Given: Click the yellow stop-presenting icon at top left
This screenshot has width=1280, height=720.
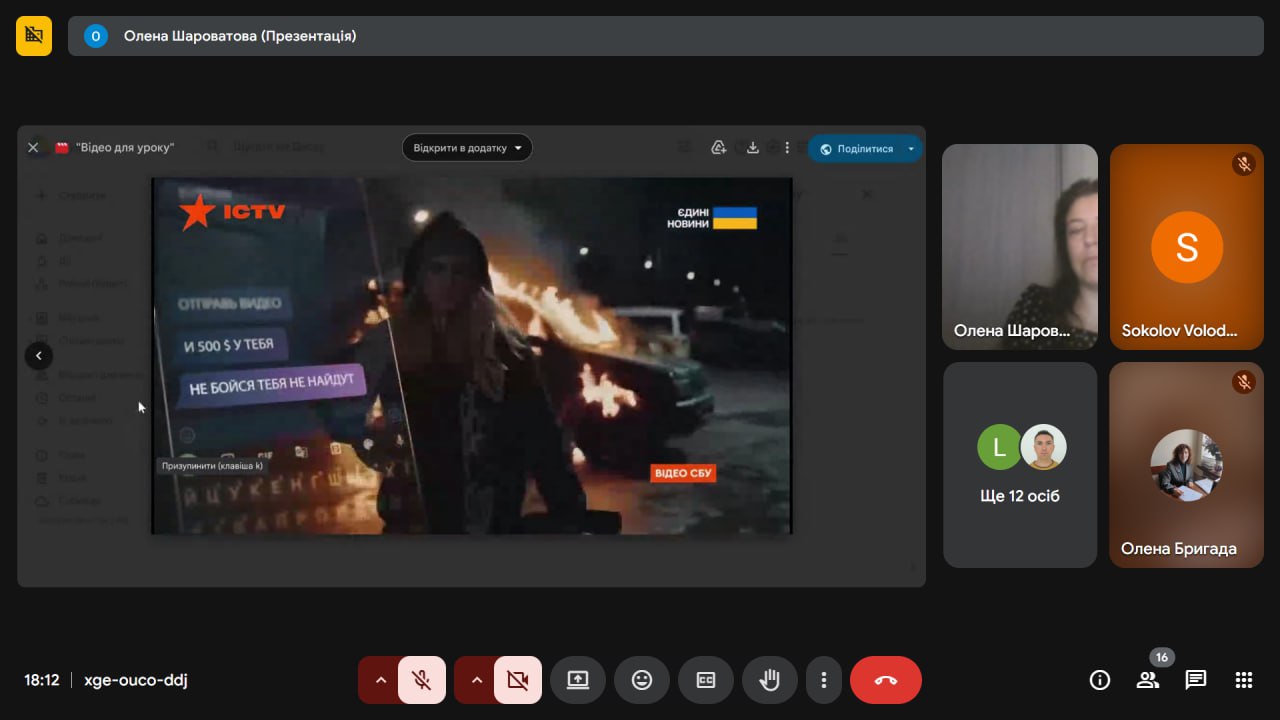Looking at the screenshot, I should tap(34, 36).
